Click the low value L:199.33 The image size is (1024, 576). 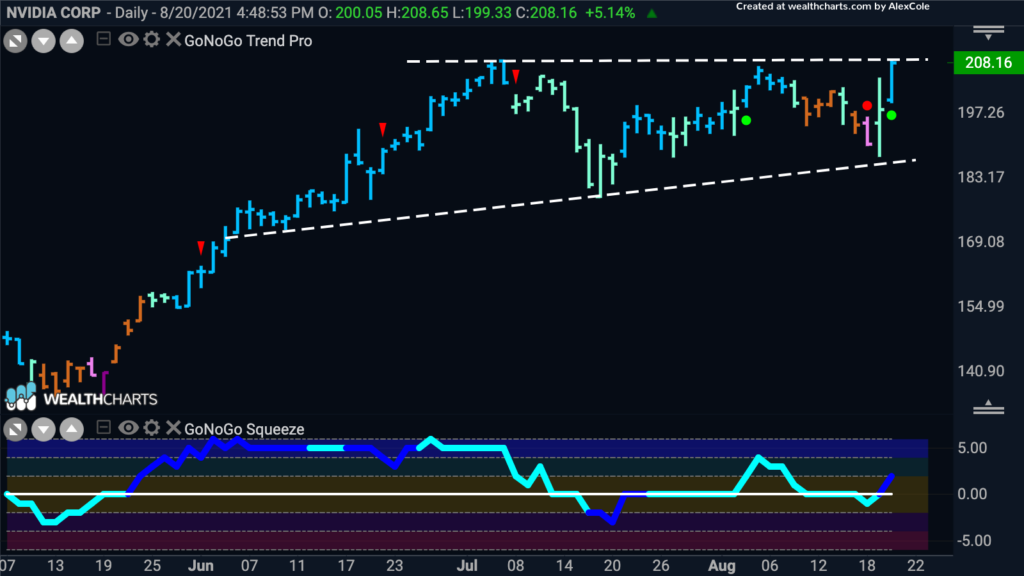coord(482,13)
